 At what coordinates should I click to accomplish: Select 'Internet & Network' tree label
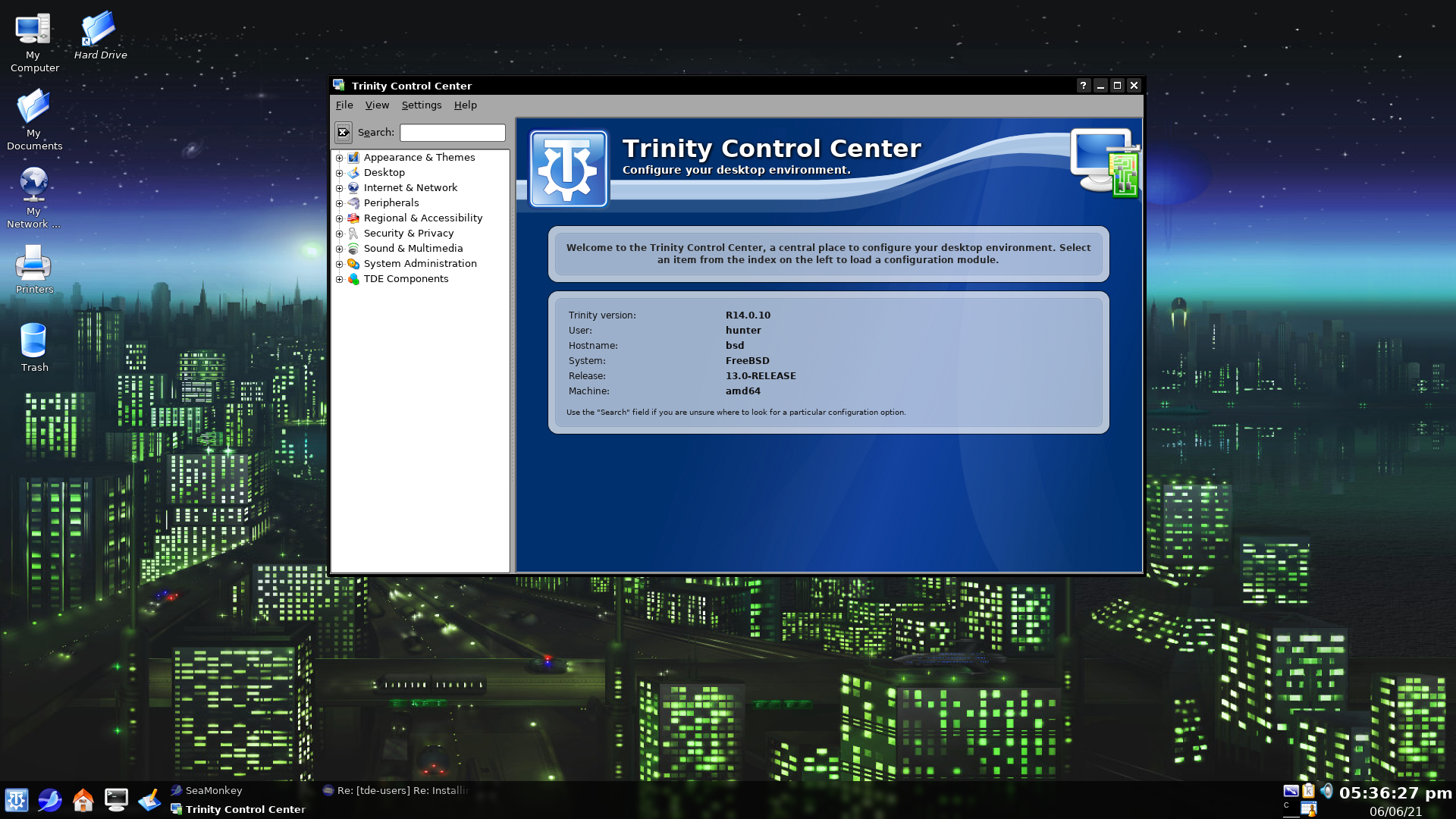coord(410,188)
